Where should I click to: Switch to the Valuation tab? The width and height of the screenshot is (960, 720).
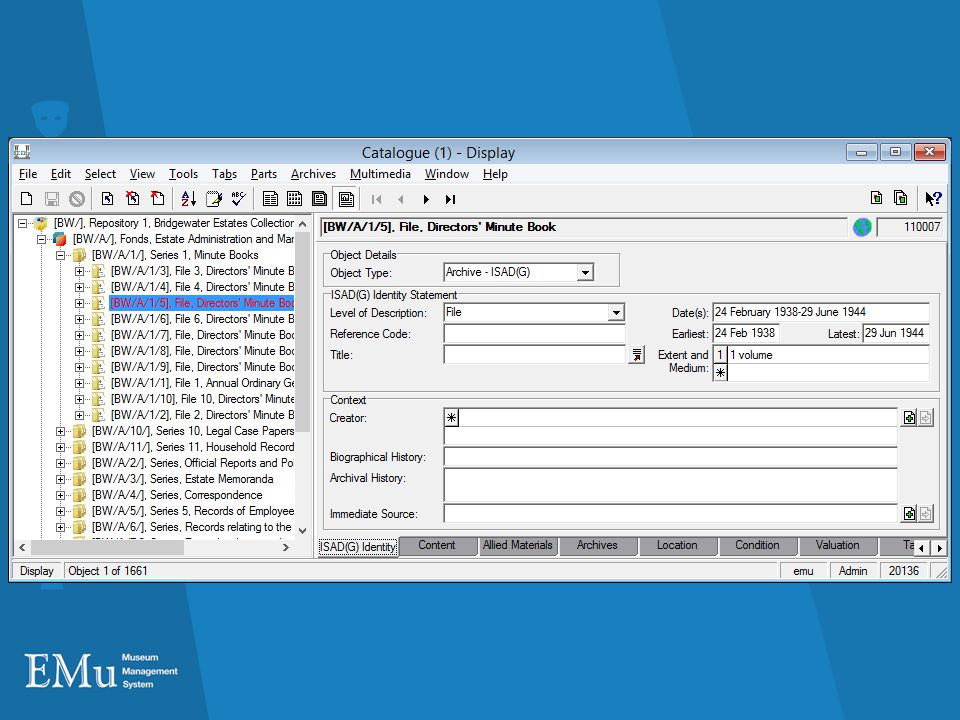837,545
